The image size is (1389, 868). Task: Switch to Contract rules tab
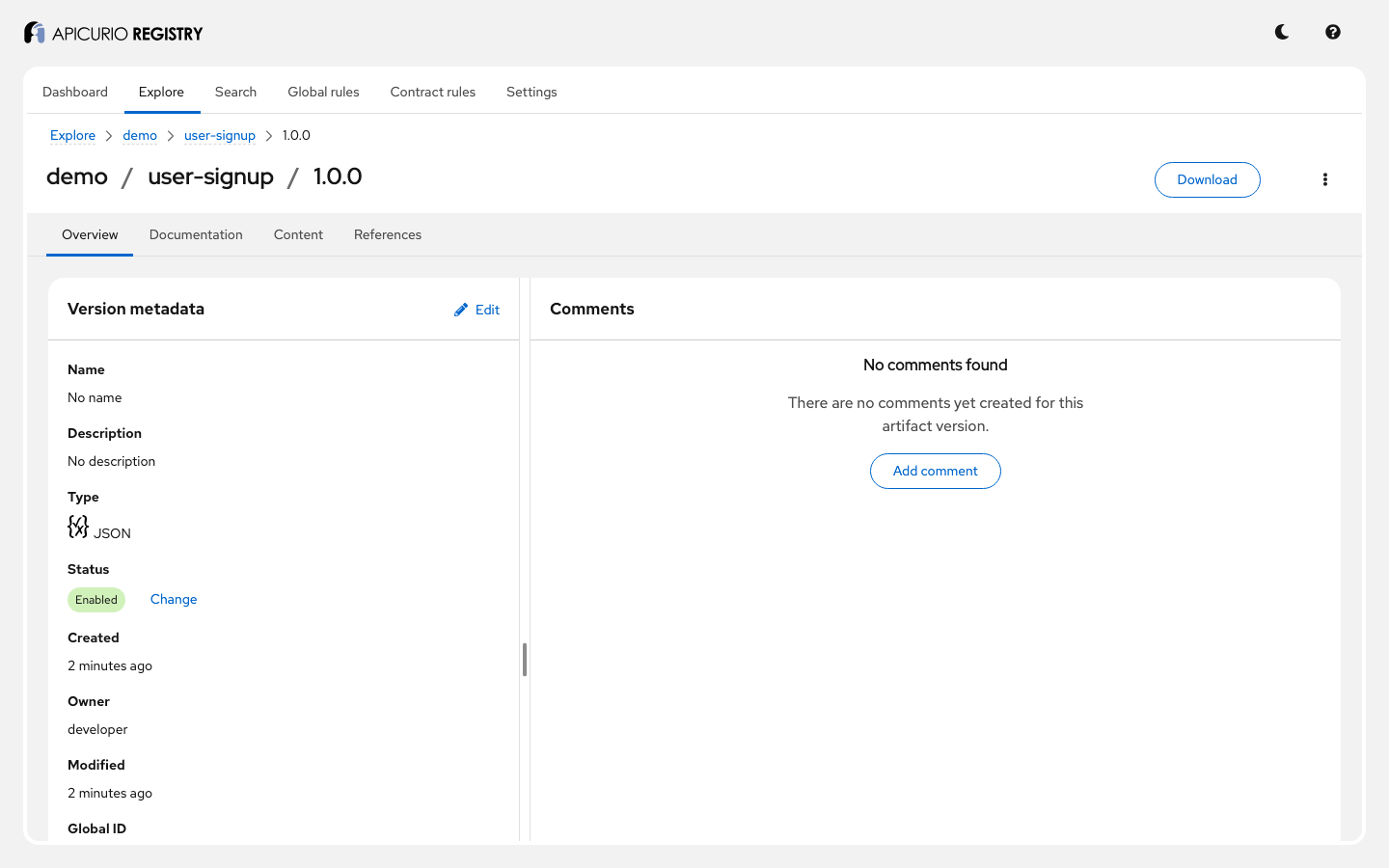(433, 92)
